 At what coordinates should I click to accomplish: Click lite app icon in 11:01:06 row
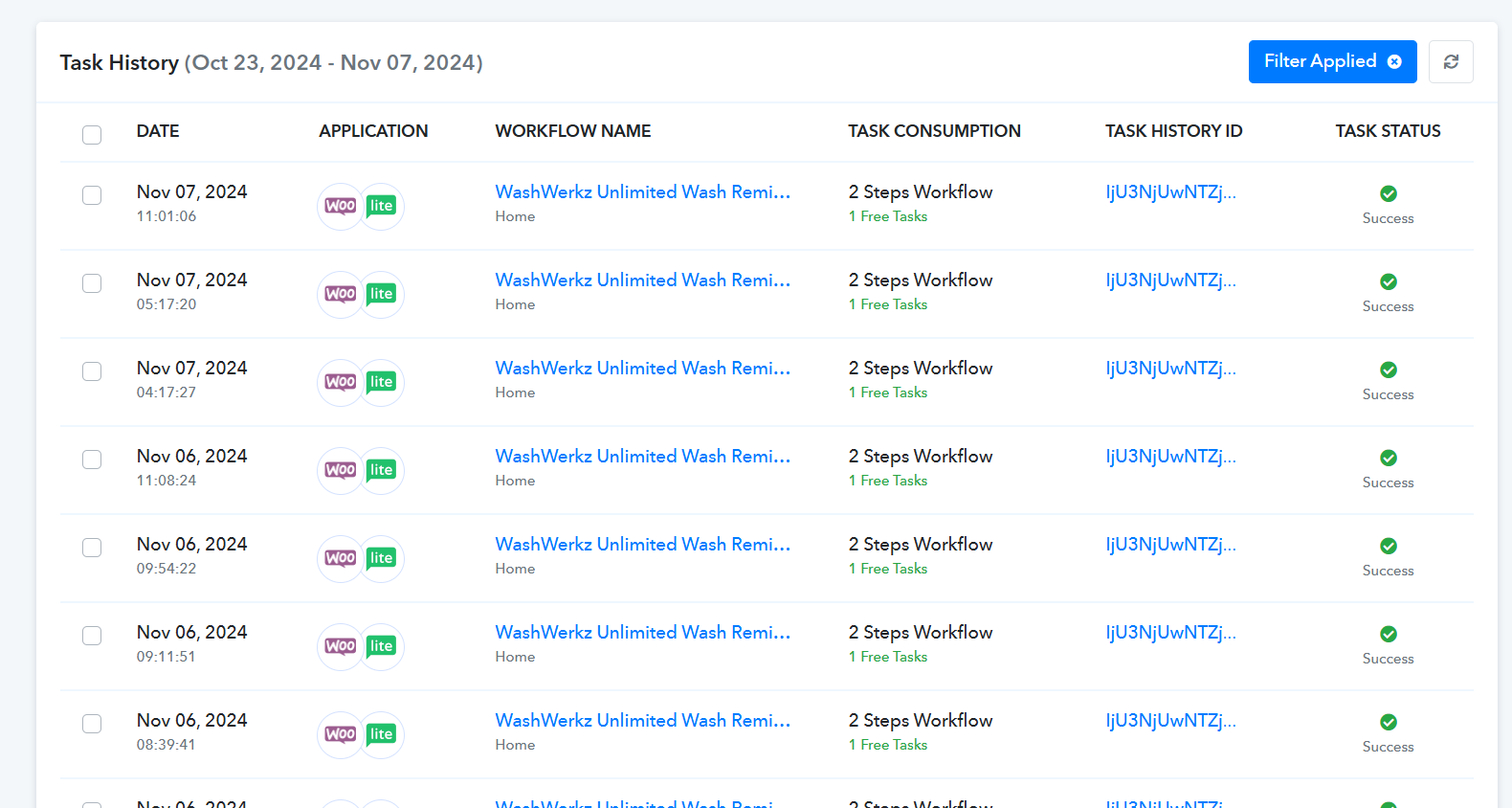coord(382,206)
